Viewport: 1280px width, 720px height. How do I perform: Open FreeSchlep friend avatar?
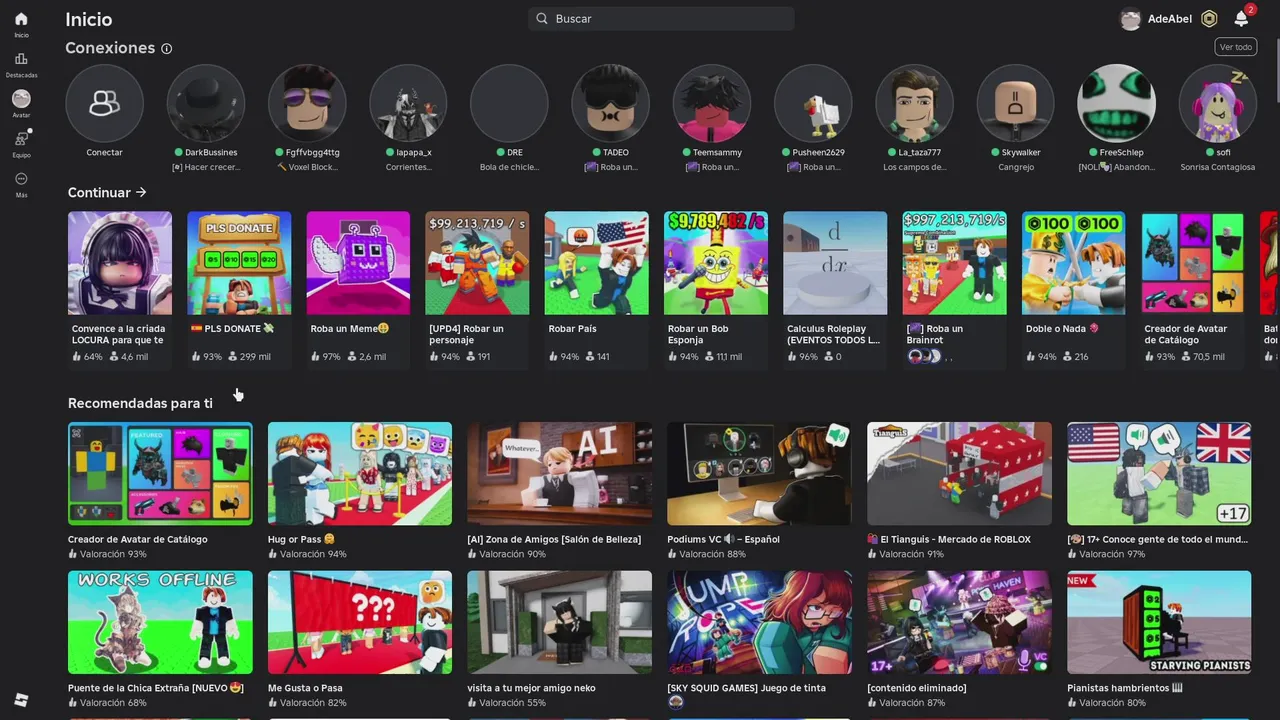point(1116,103)
